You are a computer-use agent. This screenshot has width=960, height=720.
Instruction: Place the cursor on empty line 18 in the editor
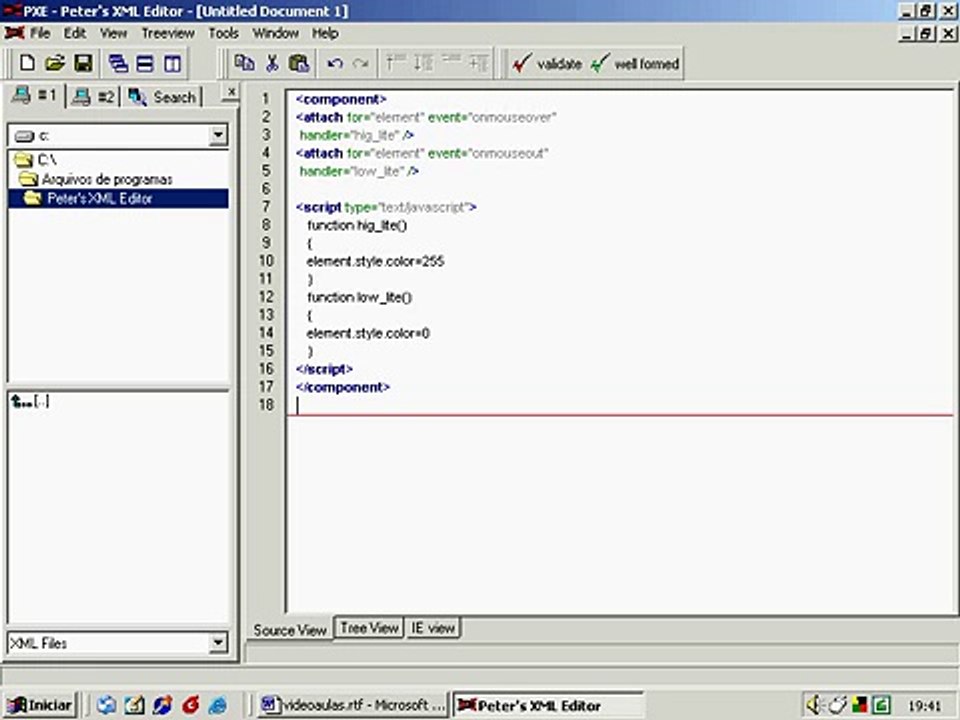point(618,405)
